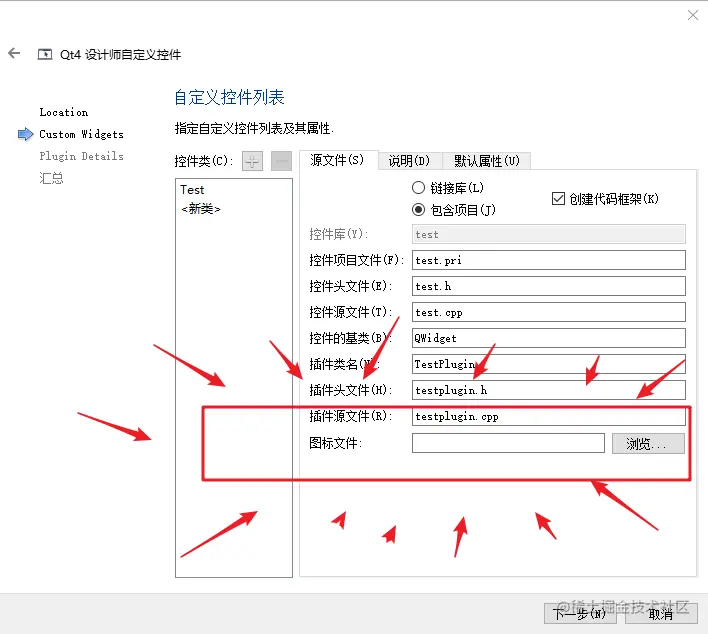
Task: Remove the widget class with the minus button
Action: 281,161
